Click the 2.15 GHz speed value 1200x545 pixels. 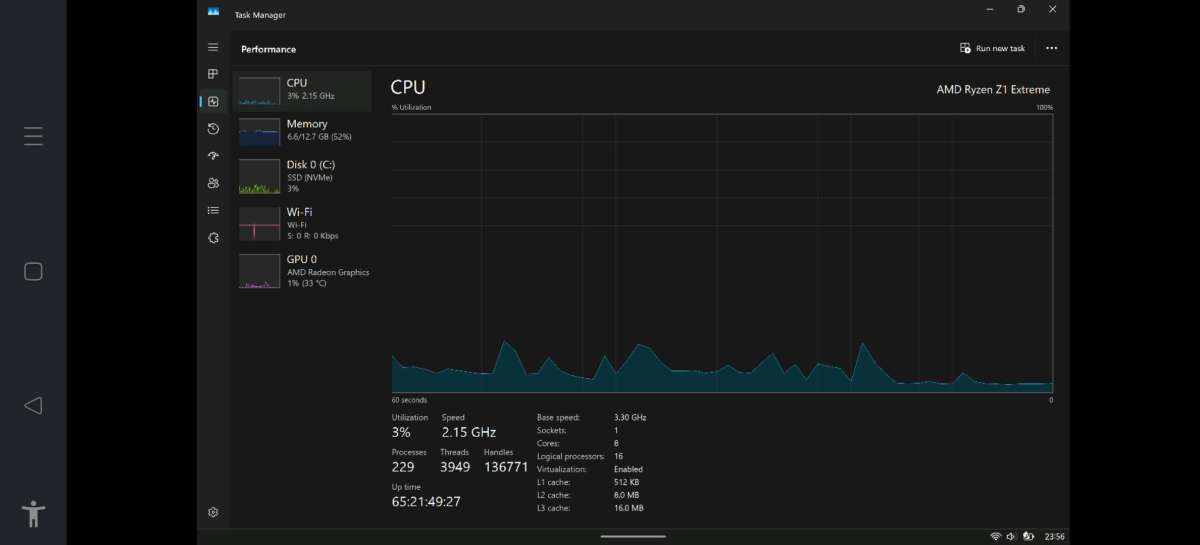click(x=468, y=432)
